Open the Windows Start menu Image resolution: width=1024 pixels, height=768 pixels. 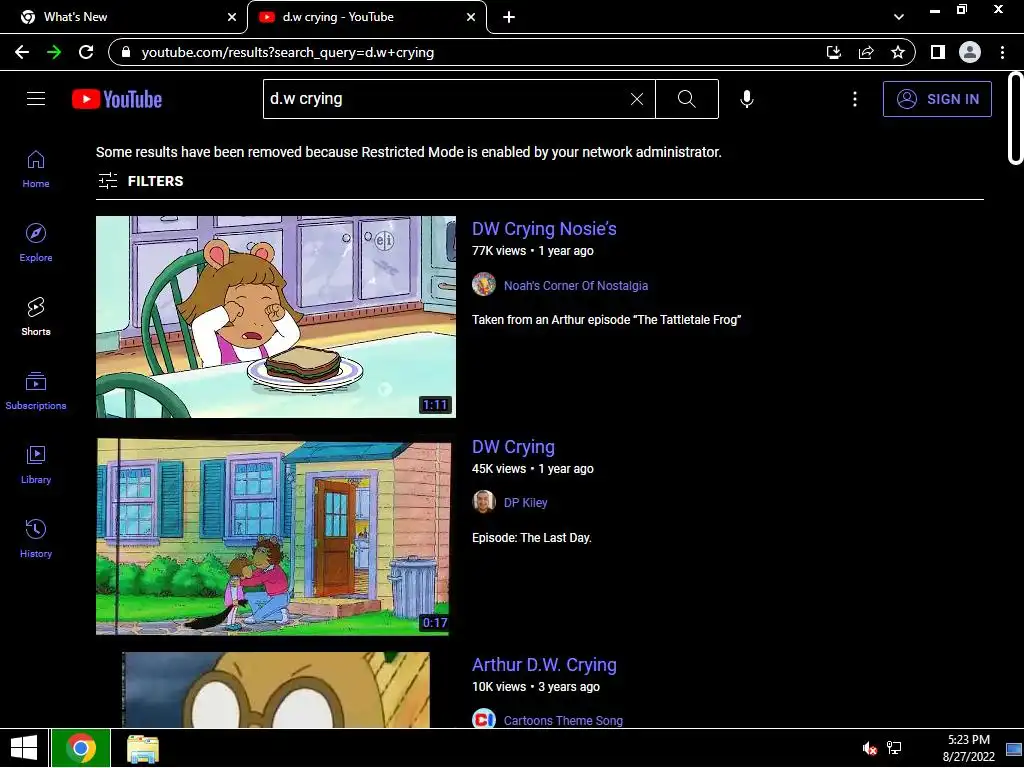(24, 748)
